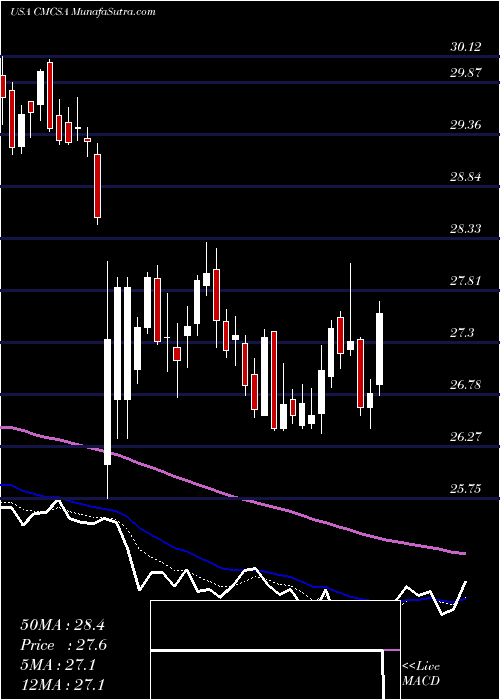The image size is (500, 700).
Task: Click the 50MA : 28.4 readout
Action: pos(62,625)
